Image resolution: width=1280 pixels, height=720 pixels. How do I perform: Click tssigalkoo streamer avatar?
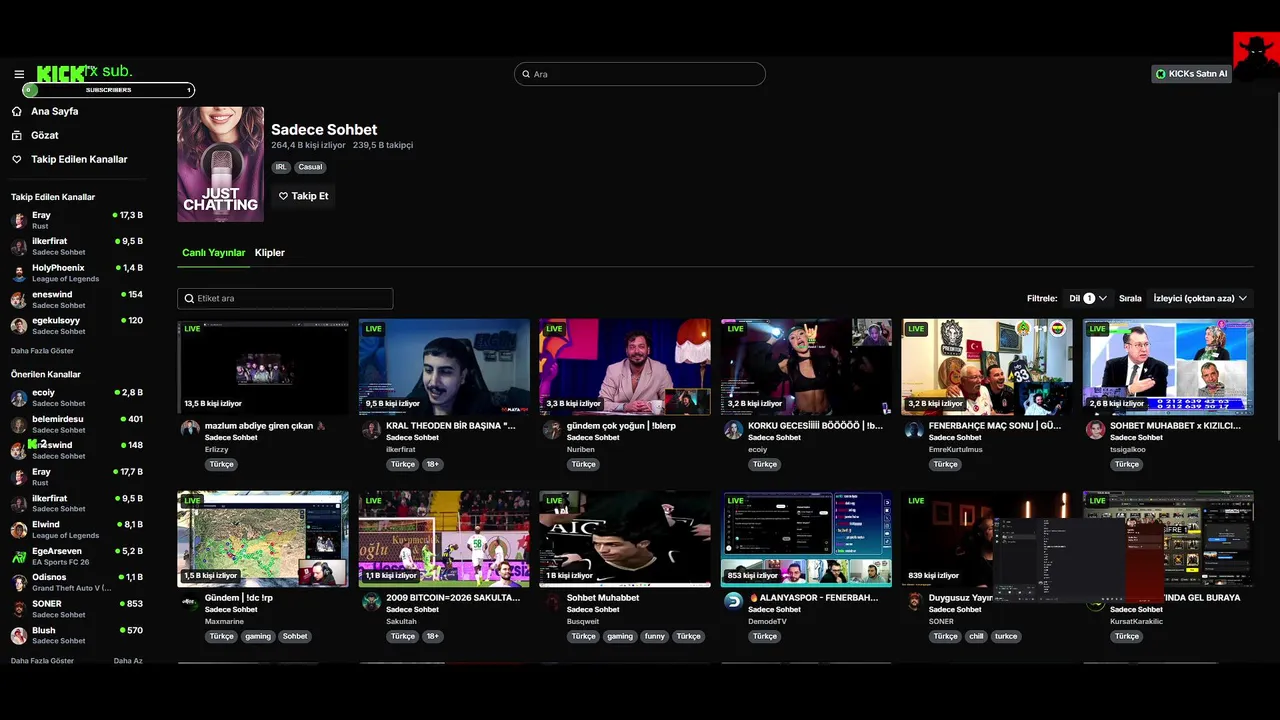(1095, 429)
